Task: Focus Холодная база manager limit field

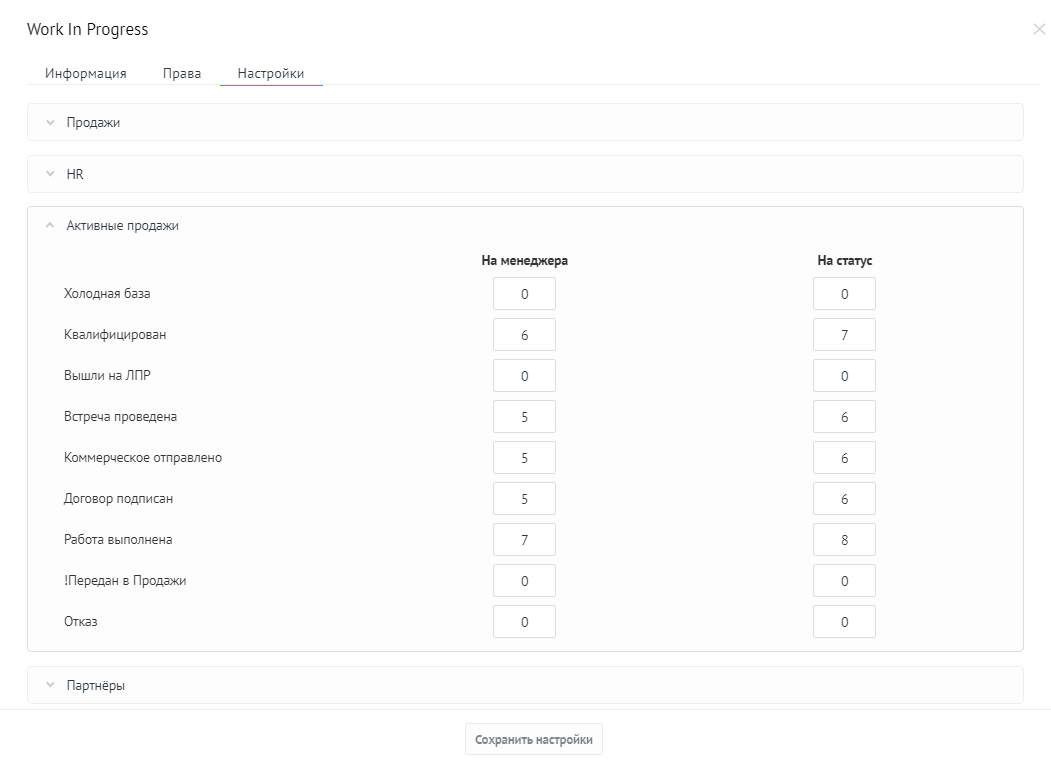Action: pyautogui.click(x=524, y=294)
